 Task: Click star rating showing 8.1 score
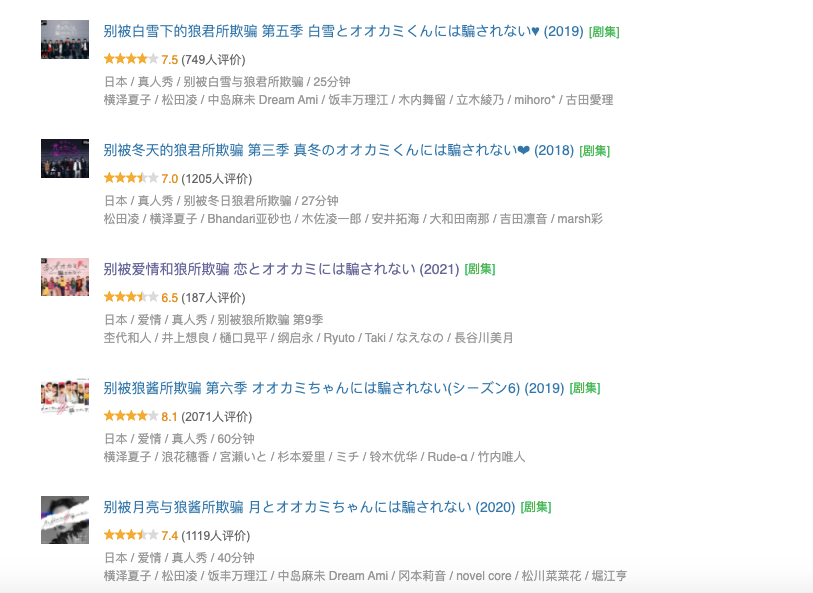(130, 416)
